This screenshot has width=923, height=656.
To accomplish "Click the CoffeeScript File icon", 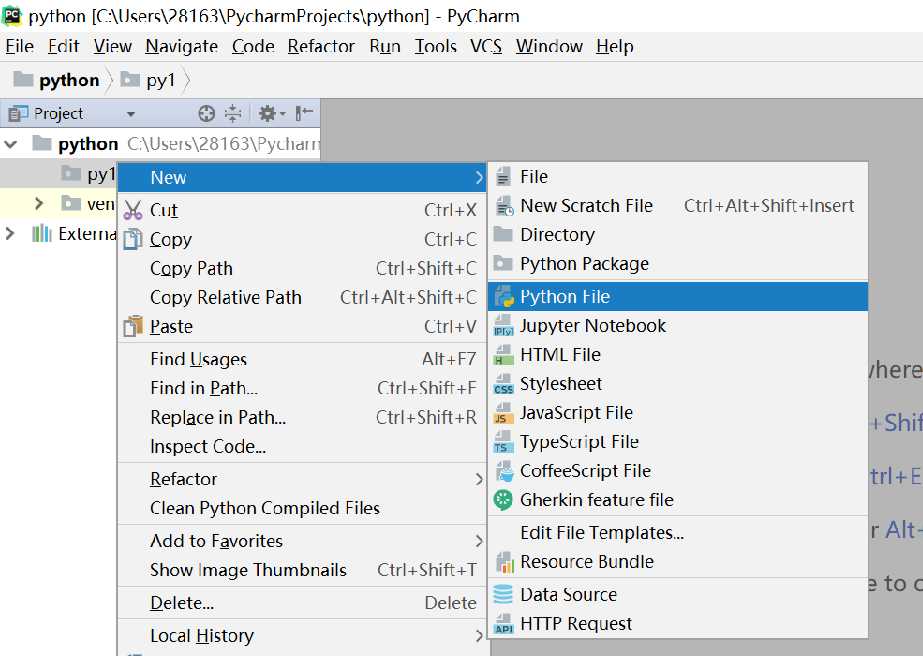I will coord(504,471).
